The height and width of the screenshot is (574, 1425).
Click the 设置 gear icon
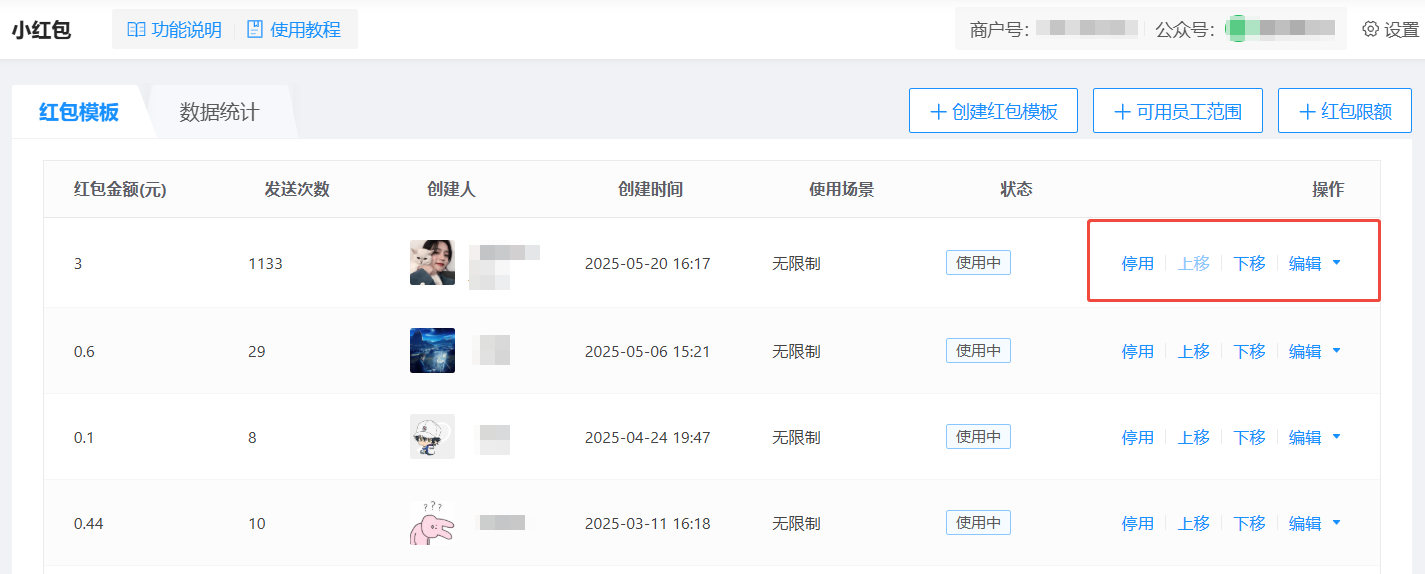[1371, 30]
